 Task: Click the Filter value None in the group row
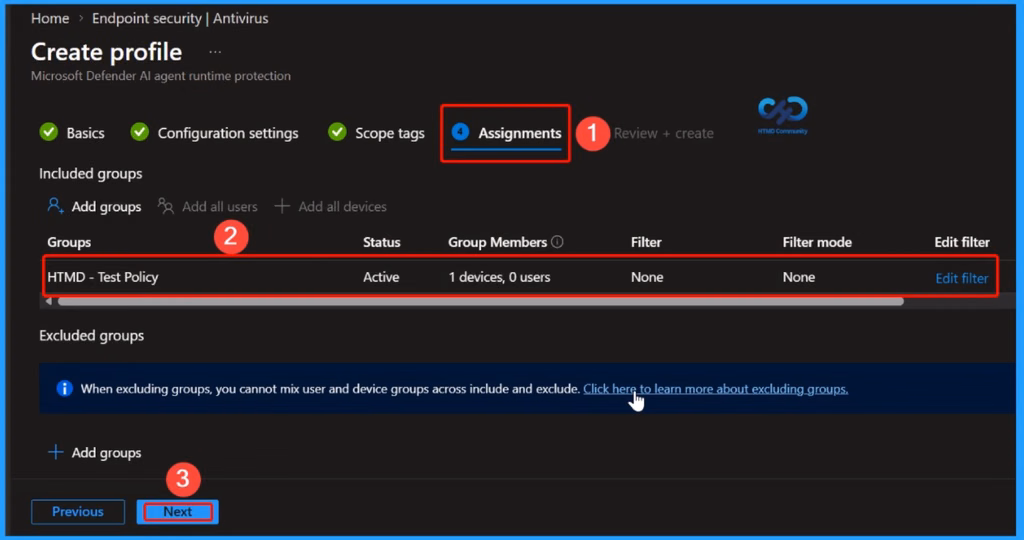point(647,277)
